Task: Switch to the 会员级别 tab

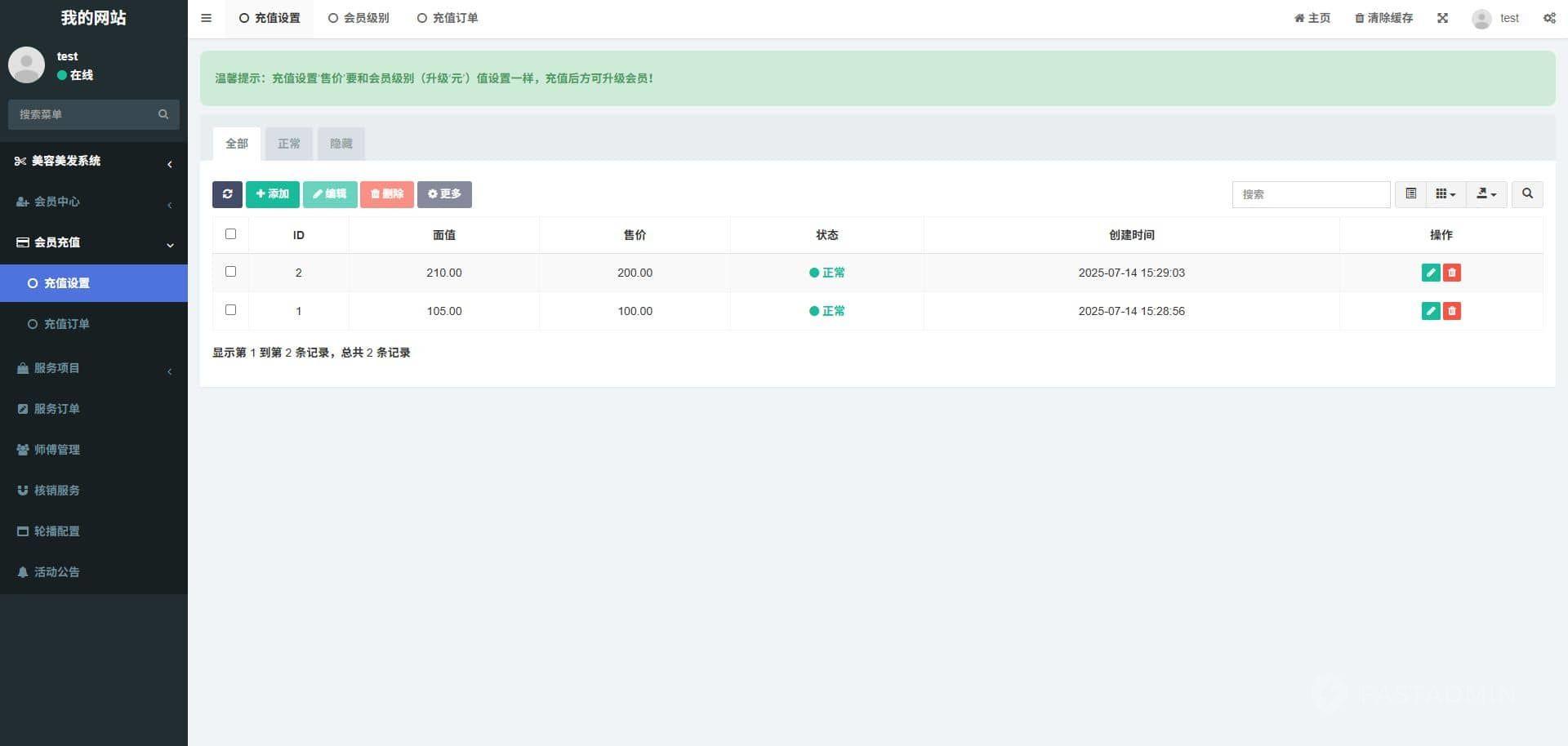Action: click(359, 18)
